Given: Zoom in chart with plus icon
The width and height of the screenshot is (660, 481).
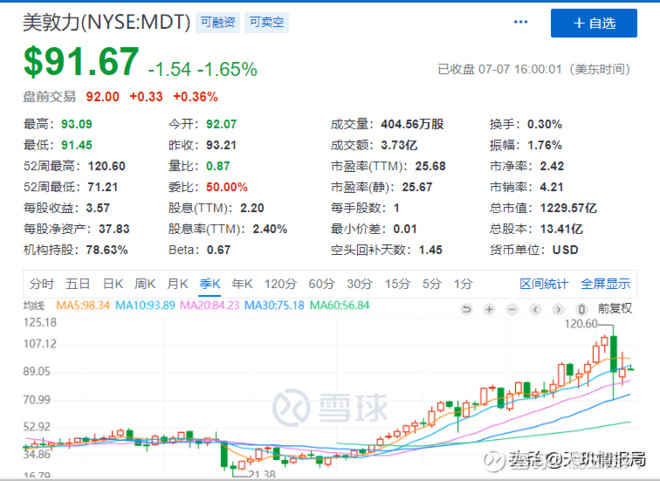Looking at the screenshot, I should (489, 310).
